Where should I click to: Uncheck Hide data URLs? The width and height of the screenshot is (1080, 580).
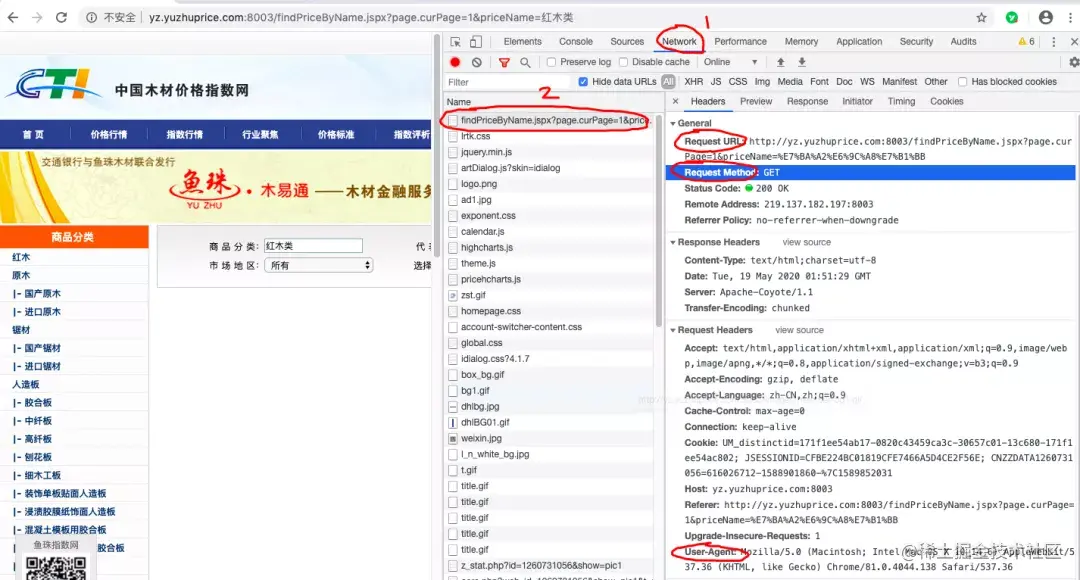tap(582, 81)
